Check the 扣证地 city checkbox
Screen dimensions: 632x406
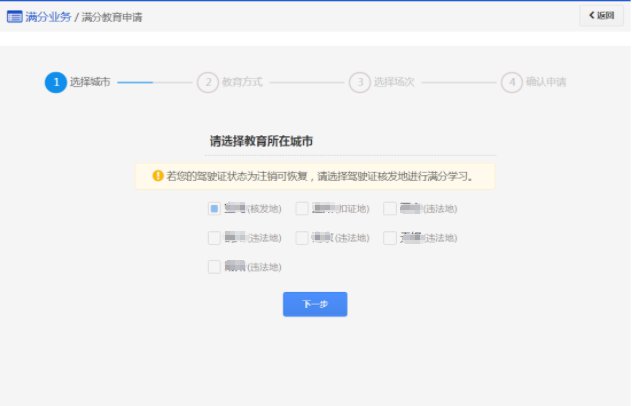tap(302, 209)
